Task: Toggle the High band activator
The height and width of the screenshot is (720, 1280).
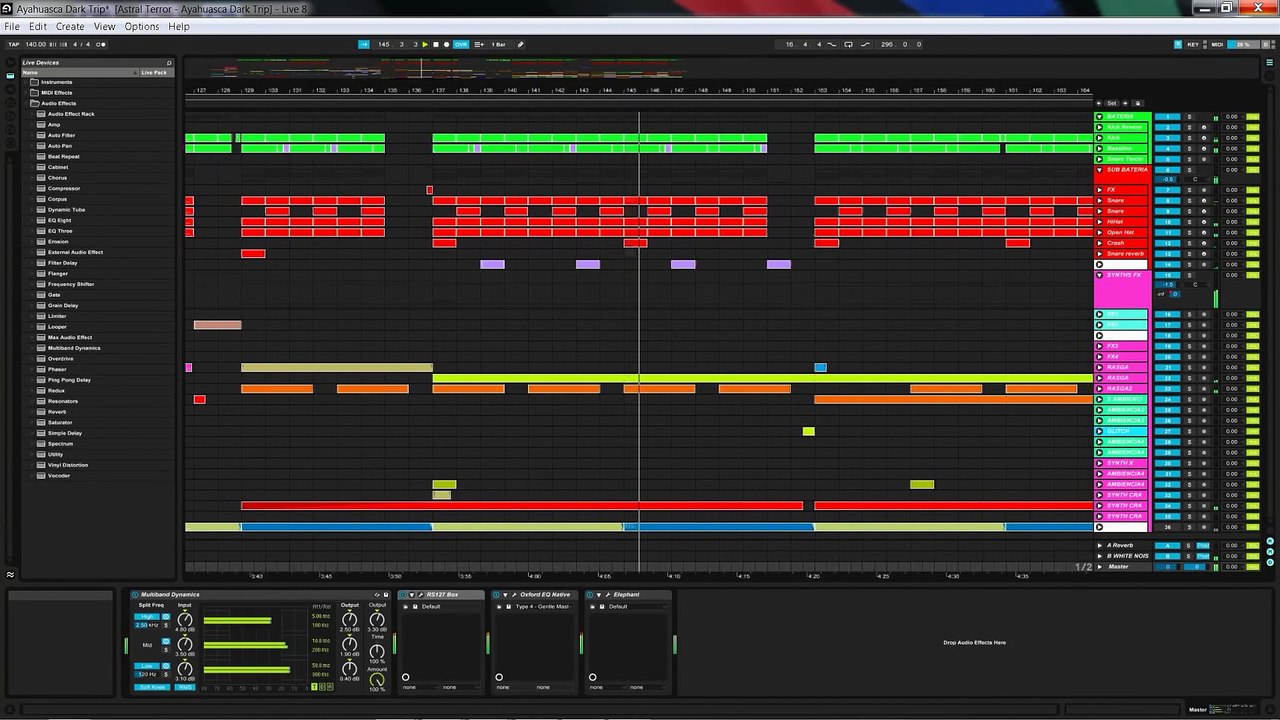Action: [166, 616]
